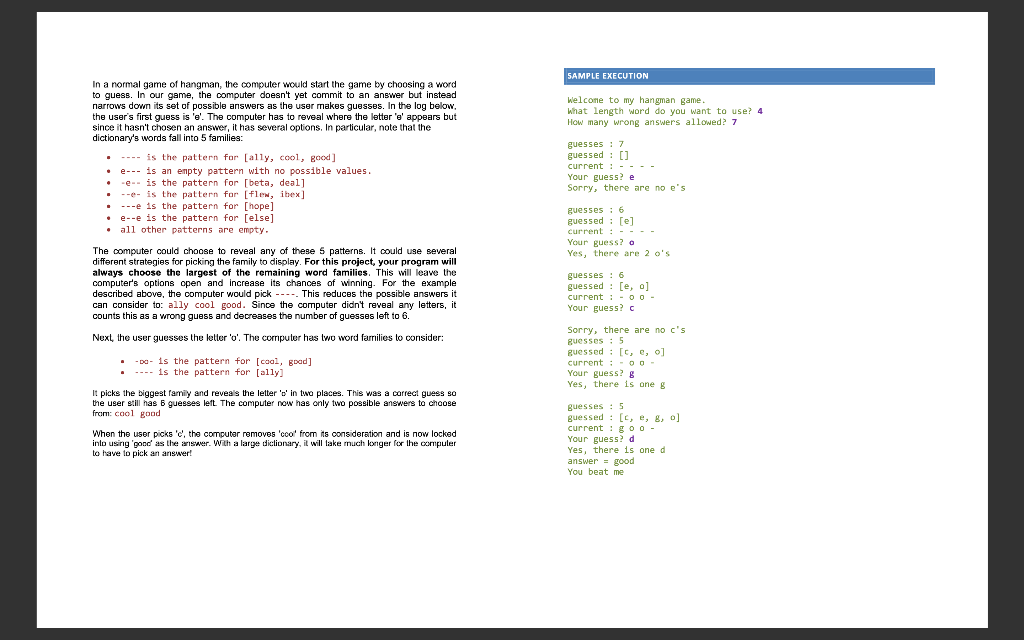Image resolution: width=1024 pixels, height=640 pixels.
Task: Click the 'answer = good' line
Action: 600,461
